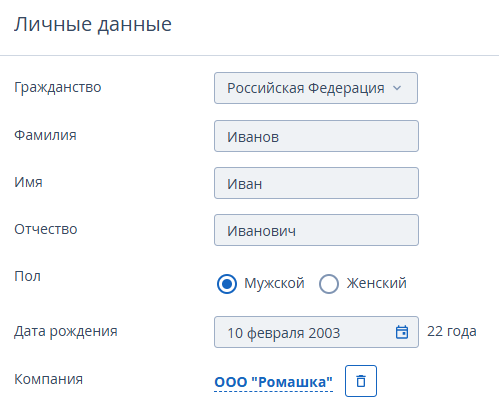
Task: Open the calendar picker icon in birth date field
Action: (402, 332)
